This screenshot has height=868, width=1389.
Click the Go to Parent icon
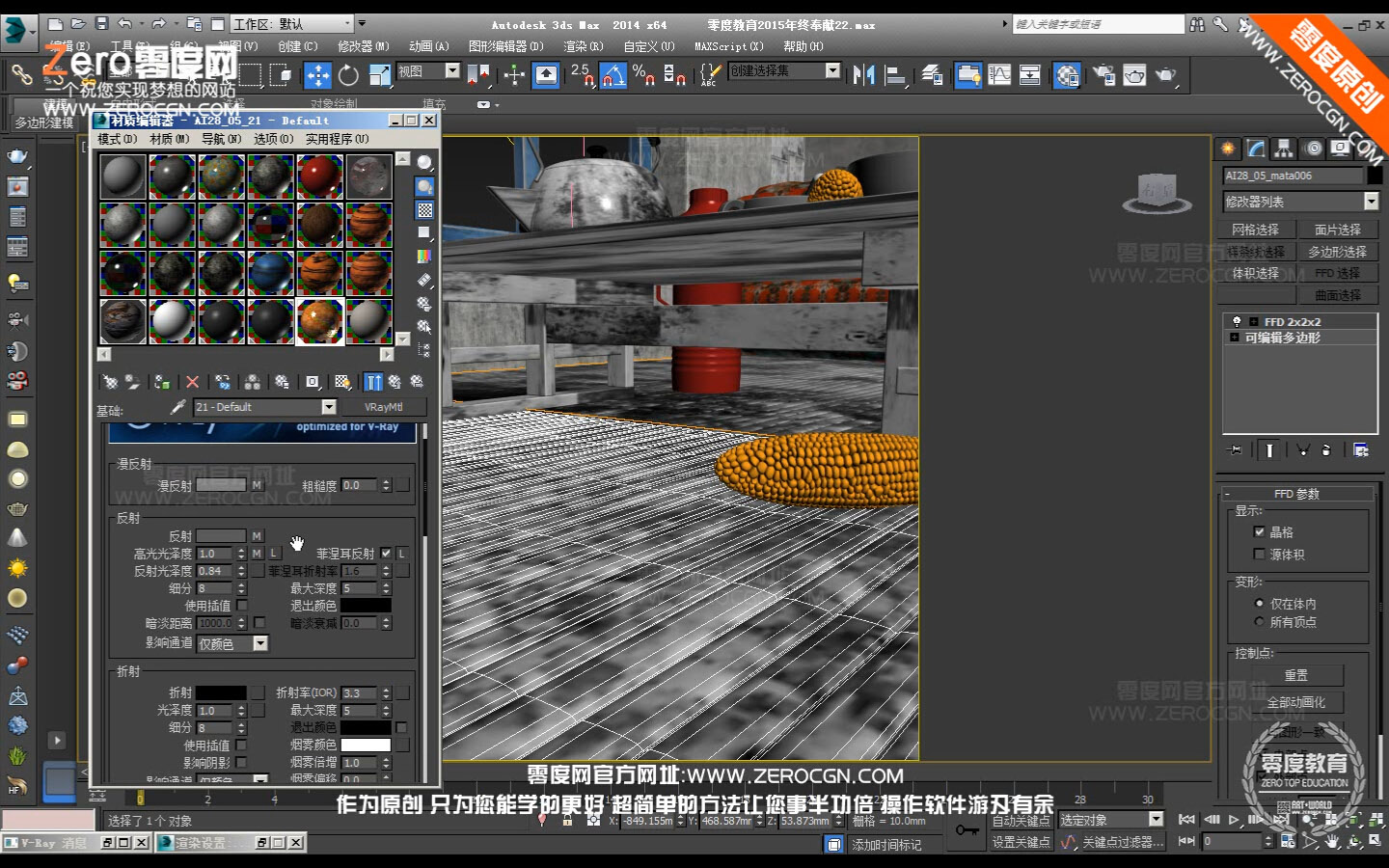[395, 383]
